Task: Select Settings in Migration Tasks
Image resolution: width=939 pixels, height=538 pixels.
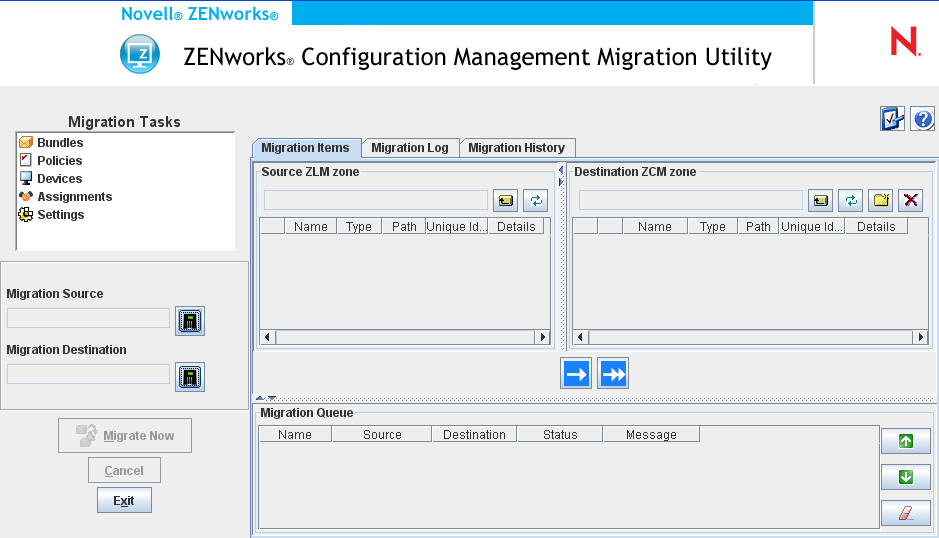Action: [x=52, y=214]
